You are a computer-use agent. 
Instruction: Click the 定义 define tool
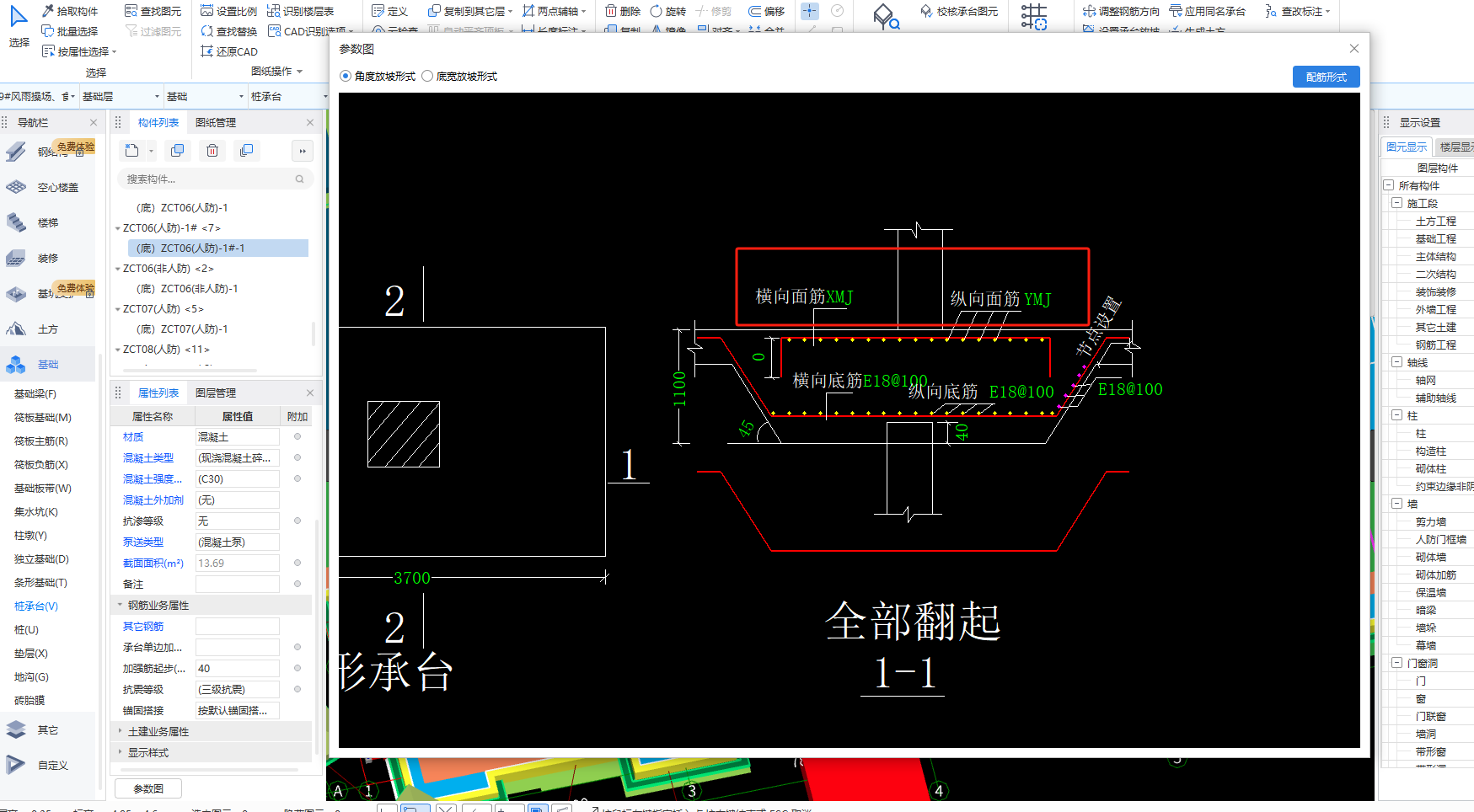pyautogui.click(x=389, y=11)
